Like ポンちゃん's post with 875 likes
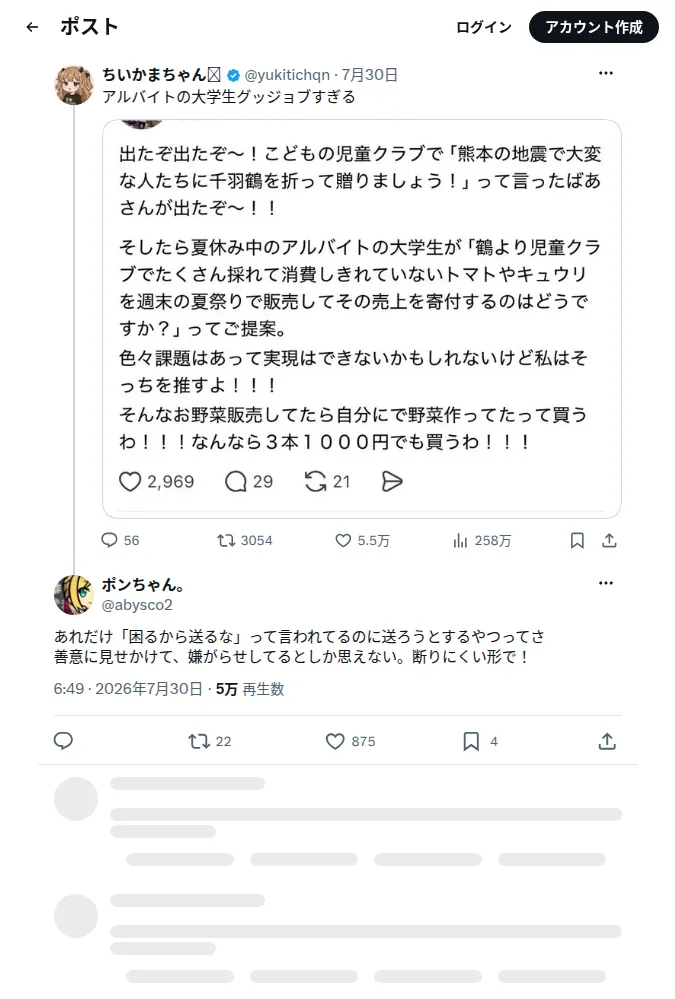675x999 pixels. point(351,741)
